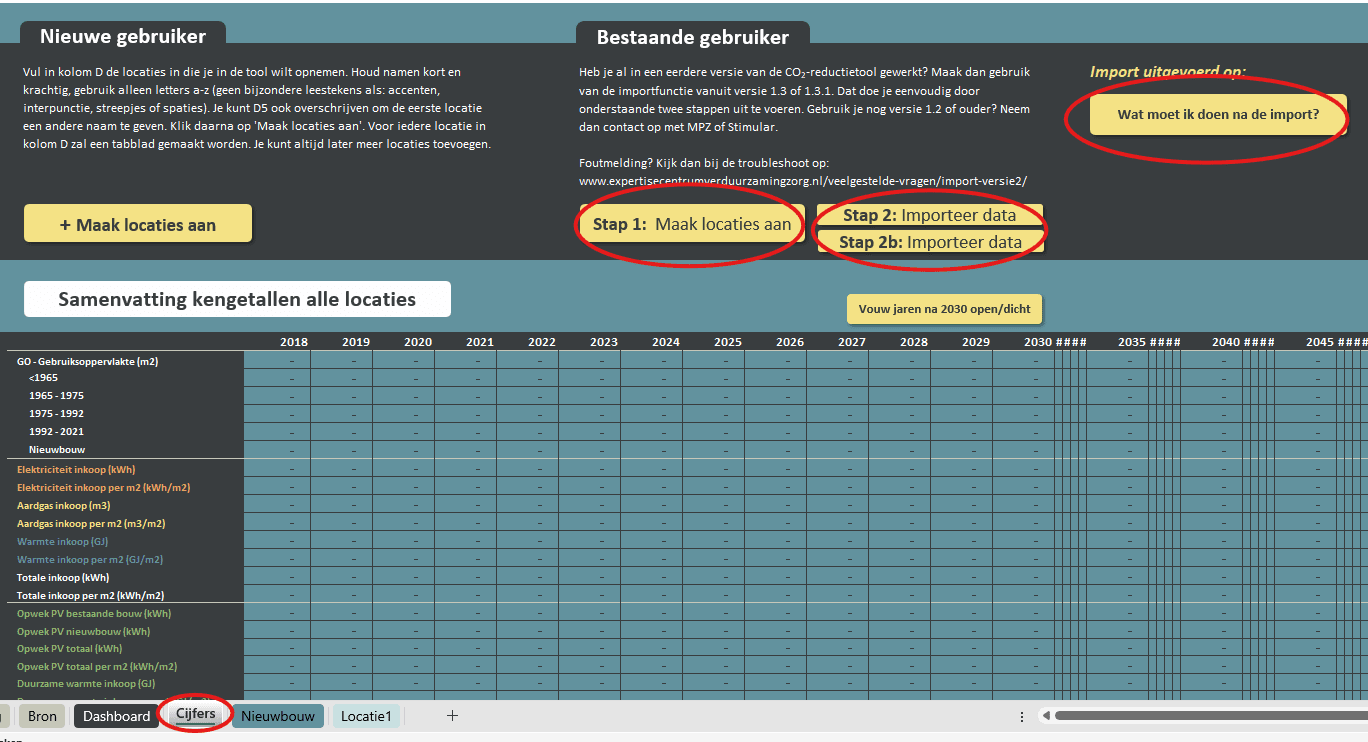The height and width of the screenshot is (742, 1368).
Task: Select 'Elektriciteit inkoop per m2 (kWh/m2)' row label
Action: pyautogui.click(x=103, y=488)
